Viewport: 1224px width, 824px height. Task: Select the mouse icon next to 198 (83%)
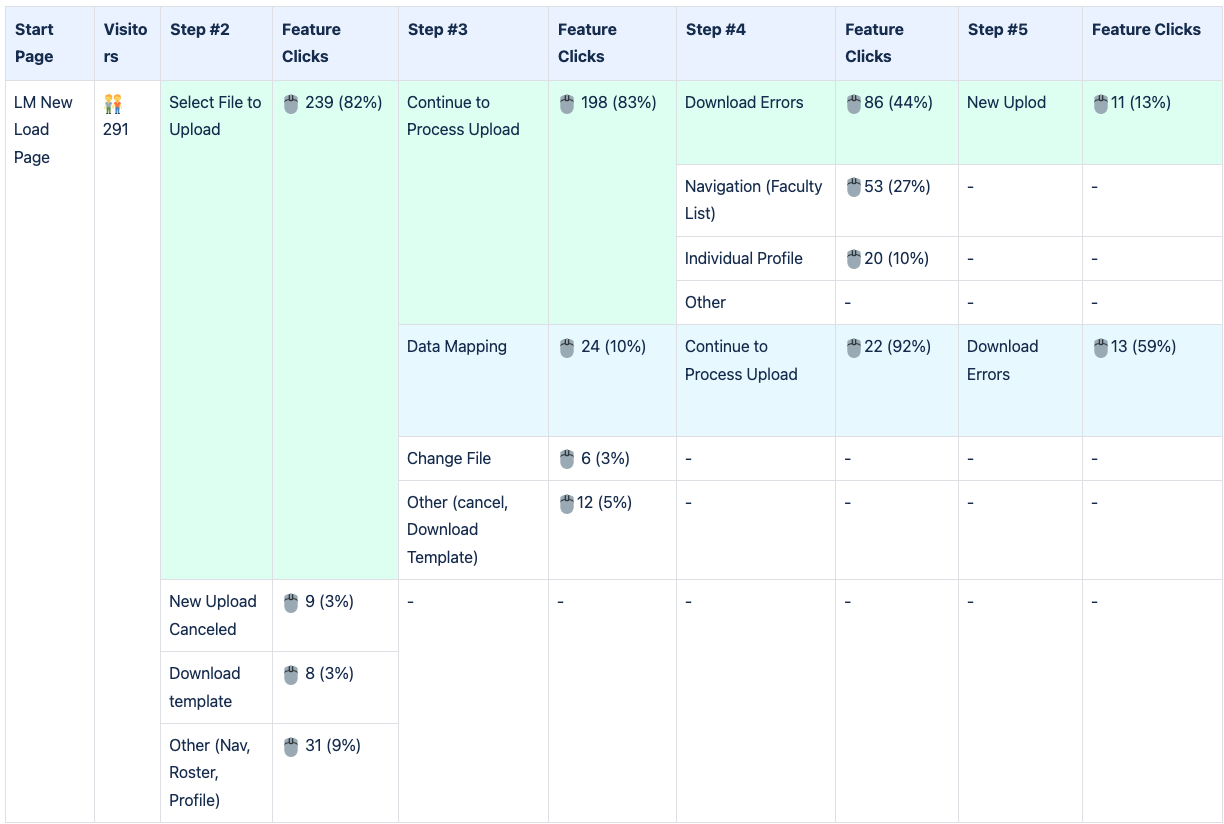click(x=567, y=103)
